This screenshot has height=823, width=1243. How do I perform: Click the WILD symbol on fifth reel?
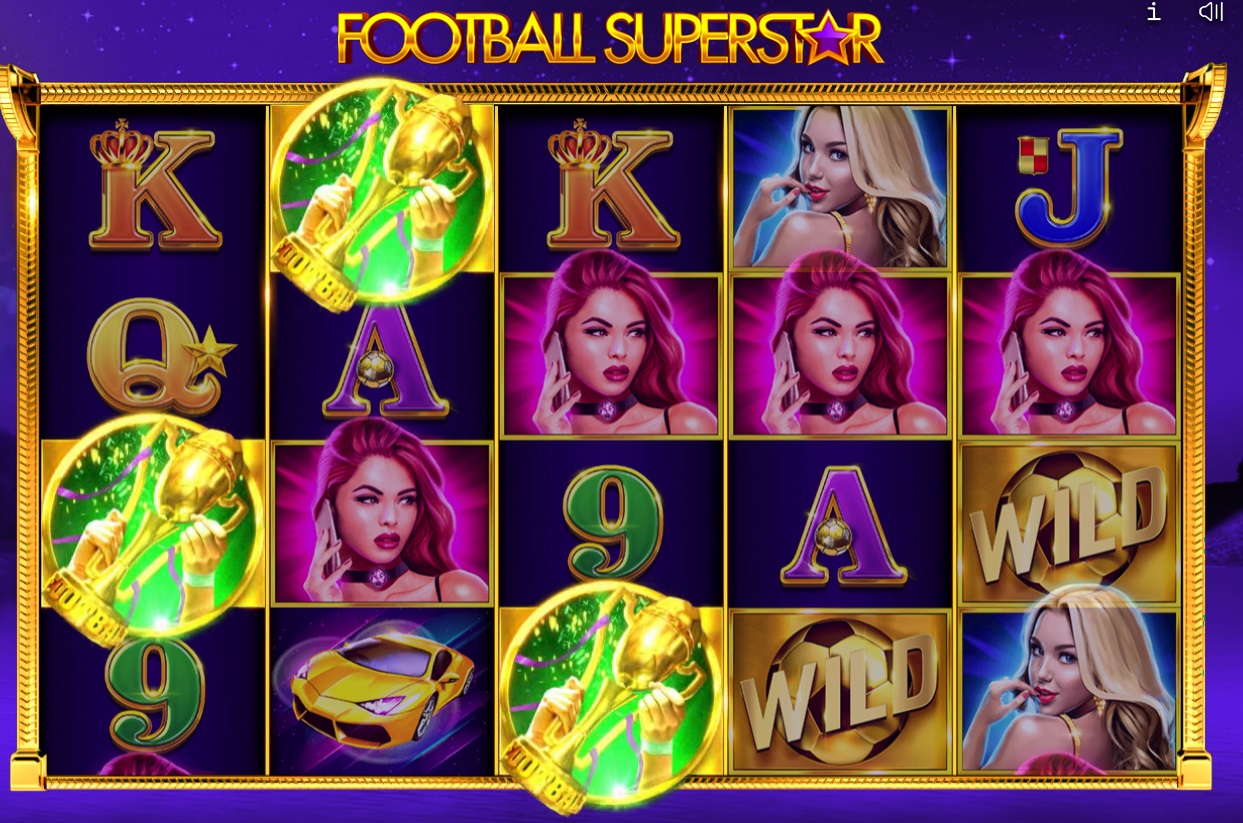point(1069,524)
